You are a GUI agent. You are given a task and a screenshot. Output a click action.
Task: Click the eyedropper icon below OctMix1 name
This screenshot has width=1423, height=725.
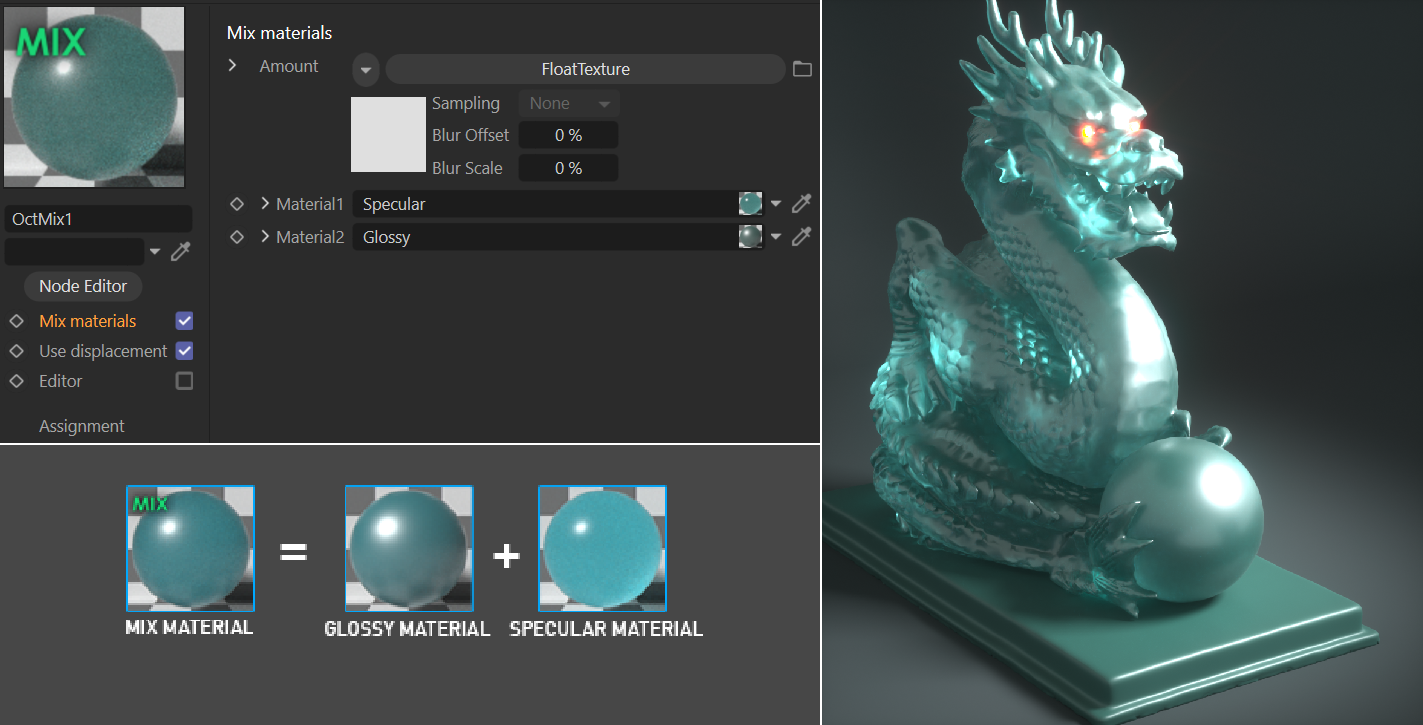181,251
